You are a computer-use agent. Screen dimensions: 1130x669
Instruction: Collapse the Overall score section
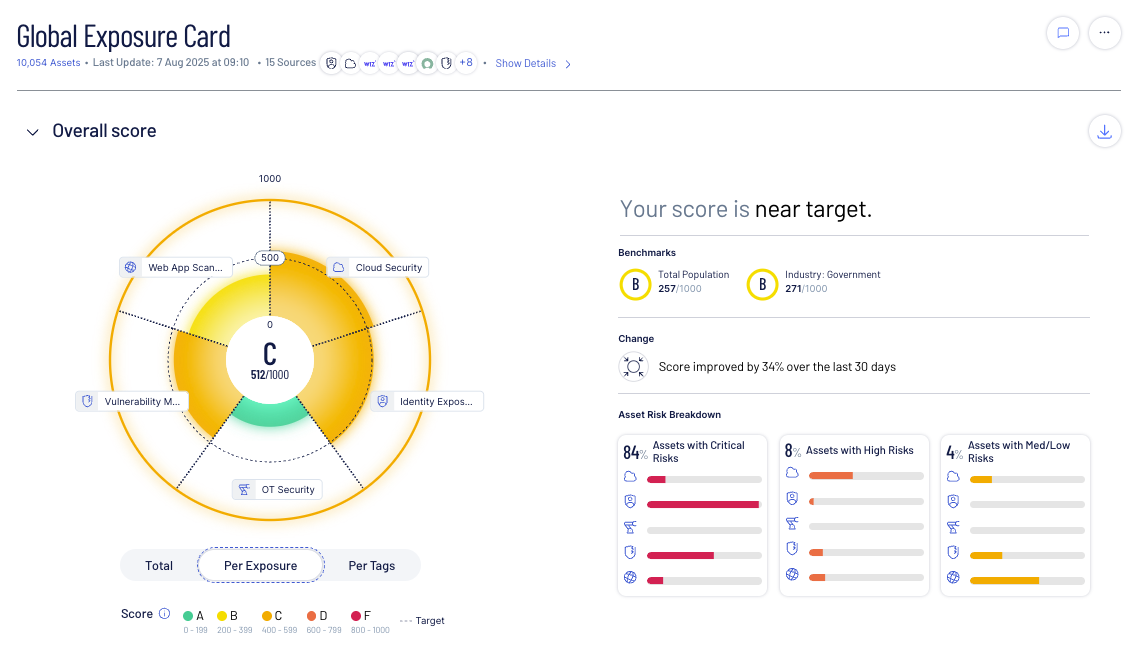point(33,132)
